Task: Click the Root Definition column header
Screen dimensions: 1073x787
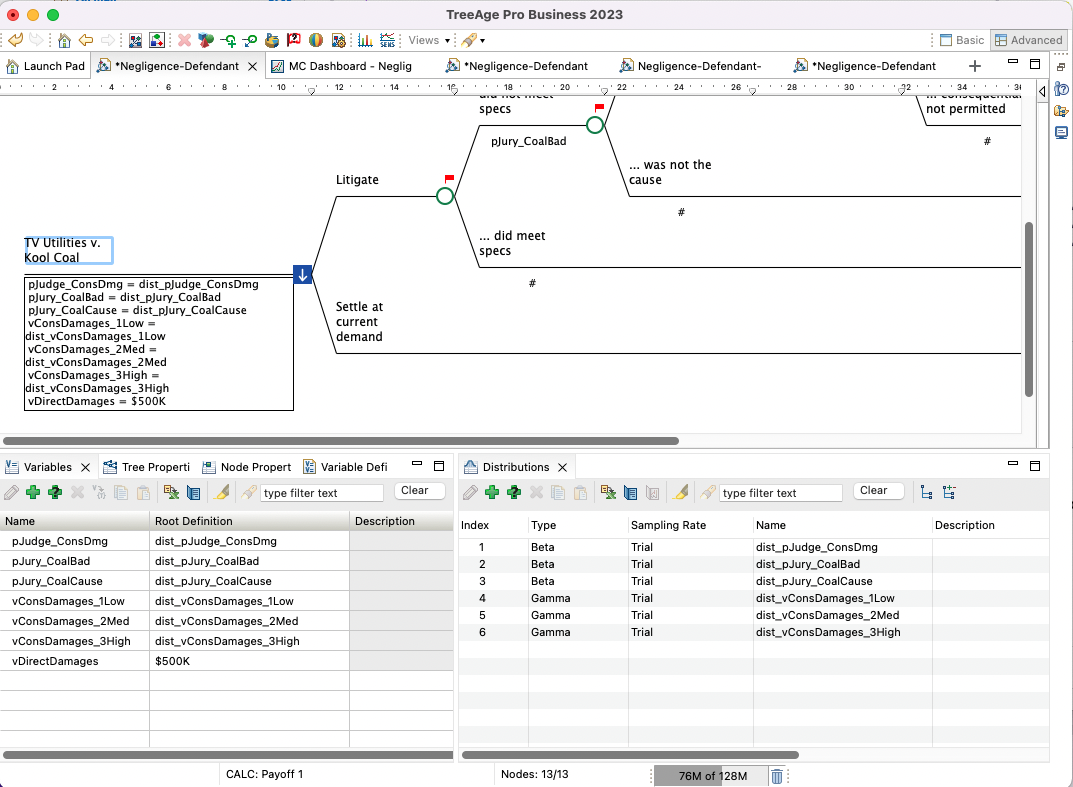Action: pos(249,521)
